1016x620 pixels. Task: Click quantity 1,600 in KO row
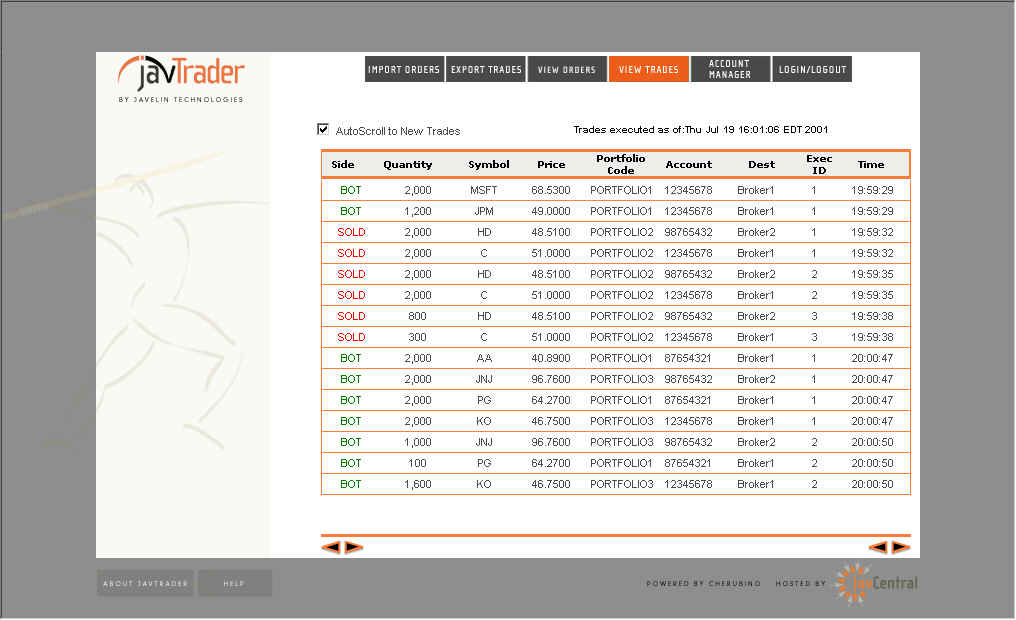coord(417,484)
